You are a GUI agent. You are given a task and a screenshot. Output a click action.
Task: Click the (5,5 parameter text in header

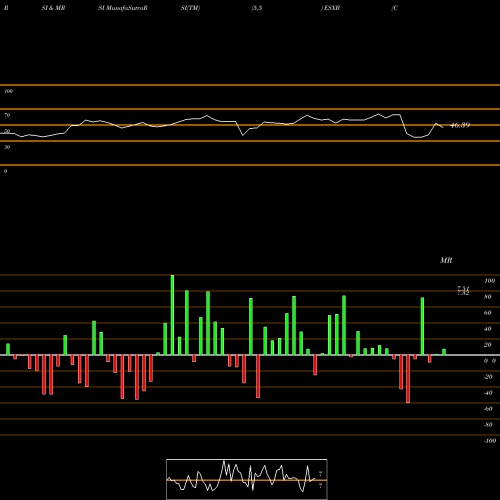pos(257,8)
